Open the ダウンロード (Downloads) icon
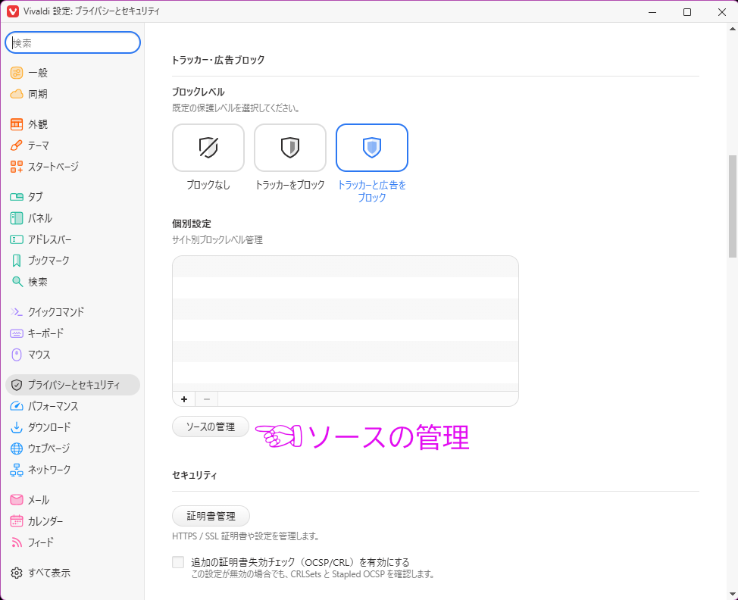The height and width of the screenshot is (600, 738). 16,428
